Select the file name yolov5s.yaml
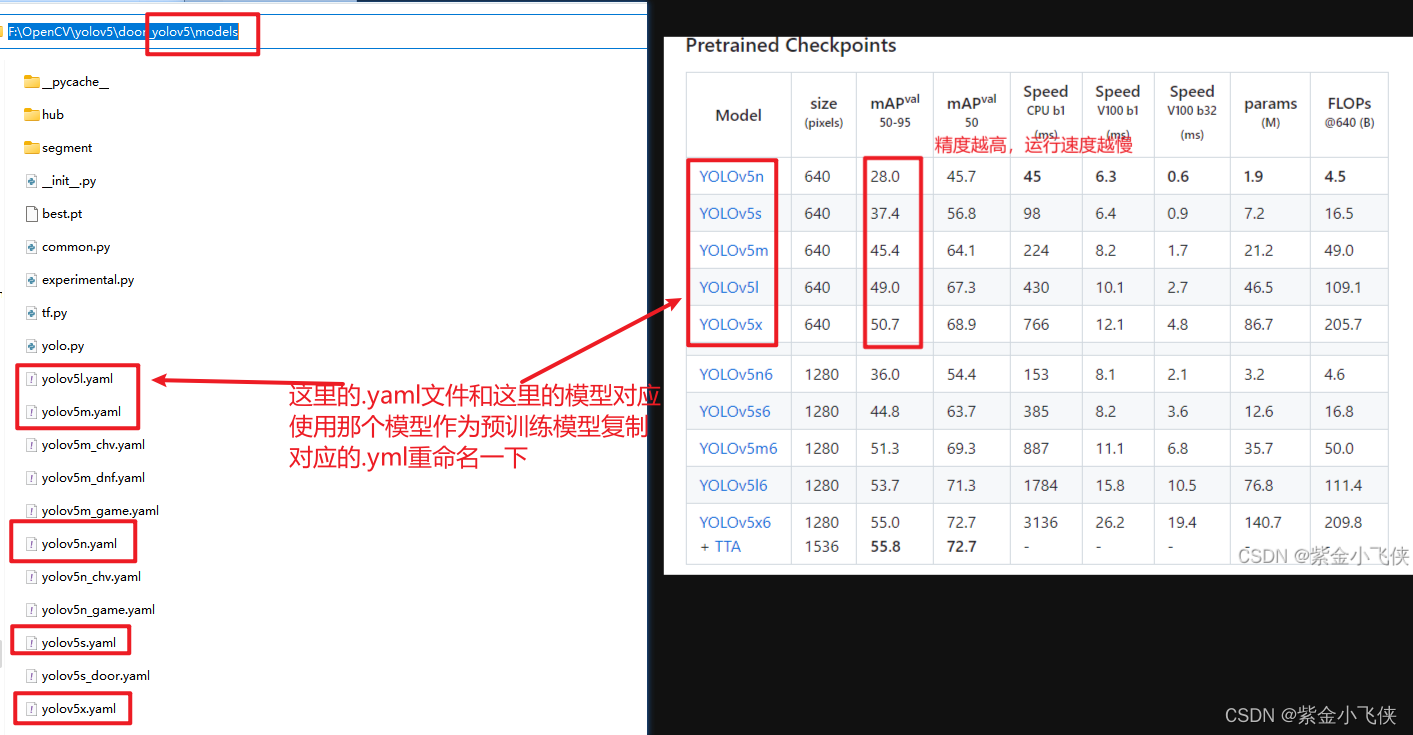The height and width of the screenshot is (735, 1413). tap(79, 643)
